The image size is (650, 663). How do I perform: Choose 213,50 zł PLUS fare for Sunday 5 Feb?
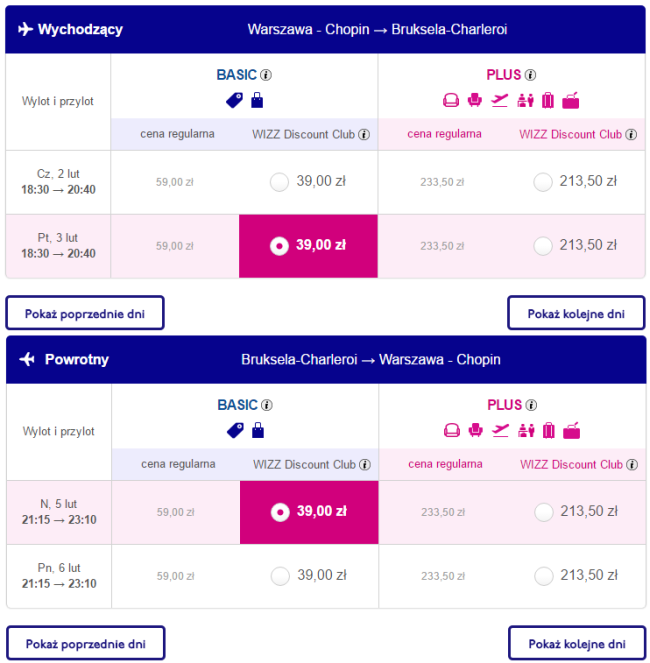(543, 512)
